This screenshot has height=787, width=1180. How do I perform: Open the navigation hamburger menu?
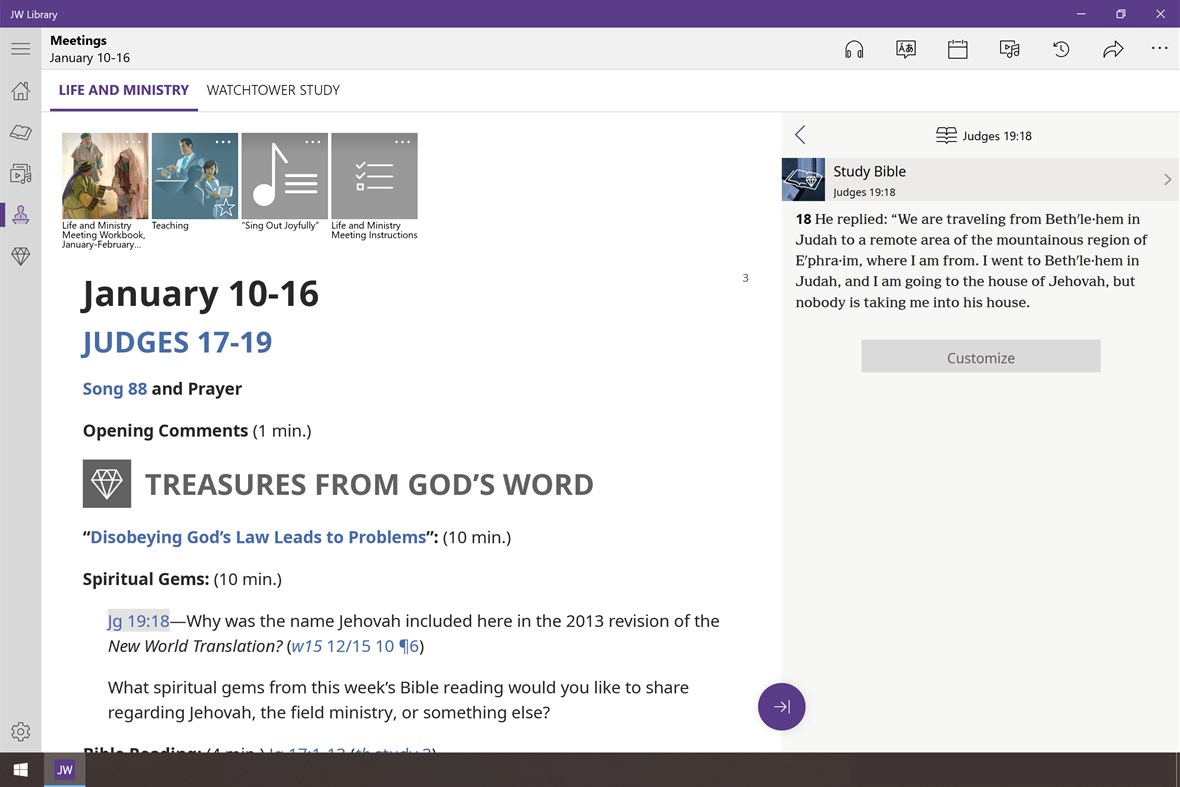pyautogui.click(x=20, y=48)
